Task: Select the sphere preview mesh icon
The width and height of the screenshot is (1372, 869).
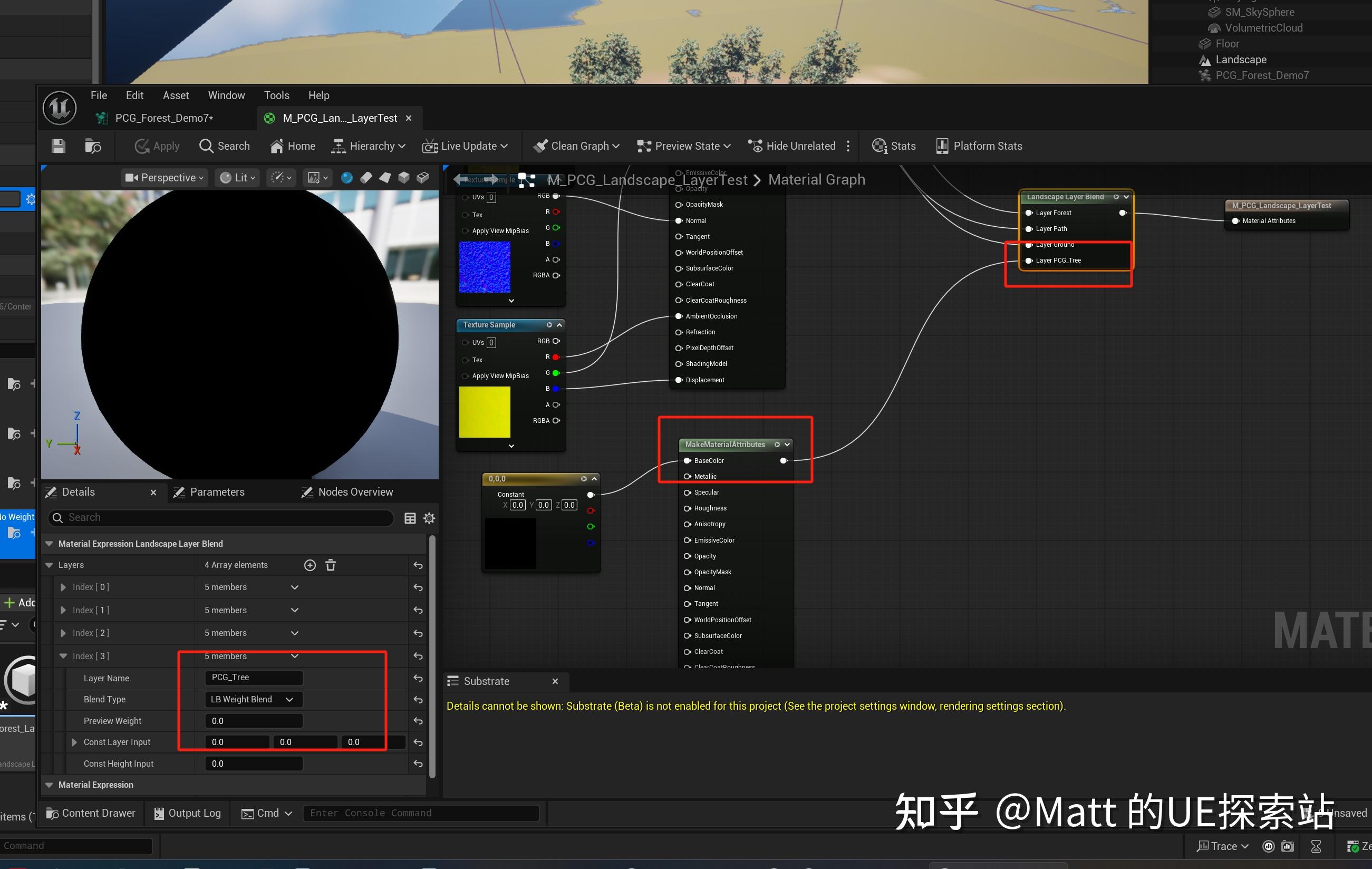Action: (x=346, y=178)
